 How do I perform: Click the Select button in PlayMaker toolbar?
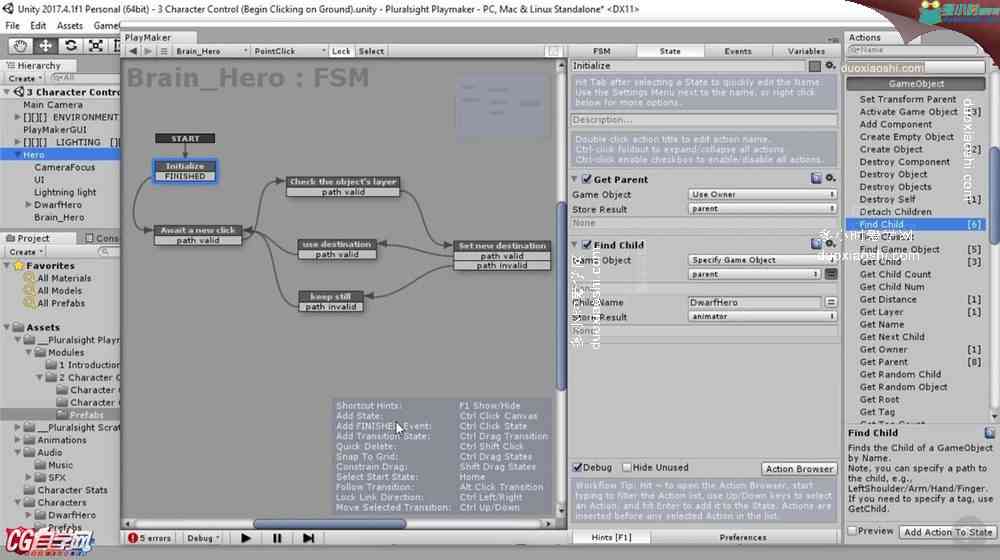point(371,51)
